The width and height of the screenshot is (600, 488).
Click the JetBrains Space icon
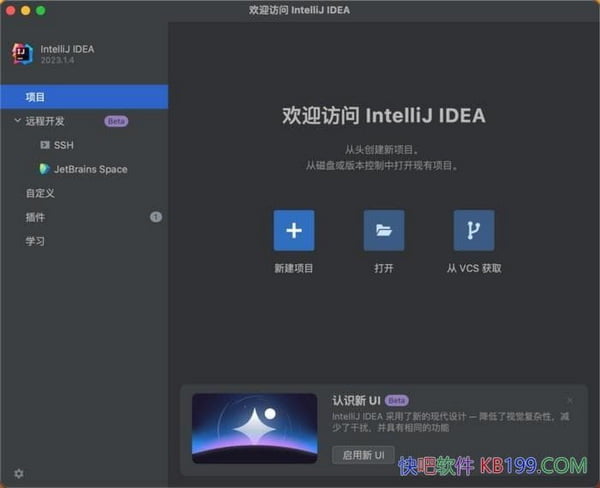(44, 169)
